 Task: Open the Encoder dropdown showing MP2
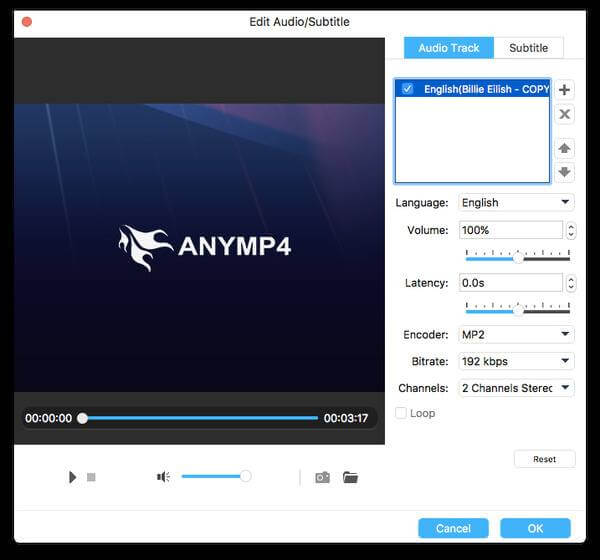click(x=516, y=335)
